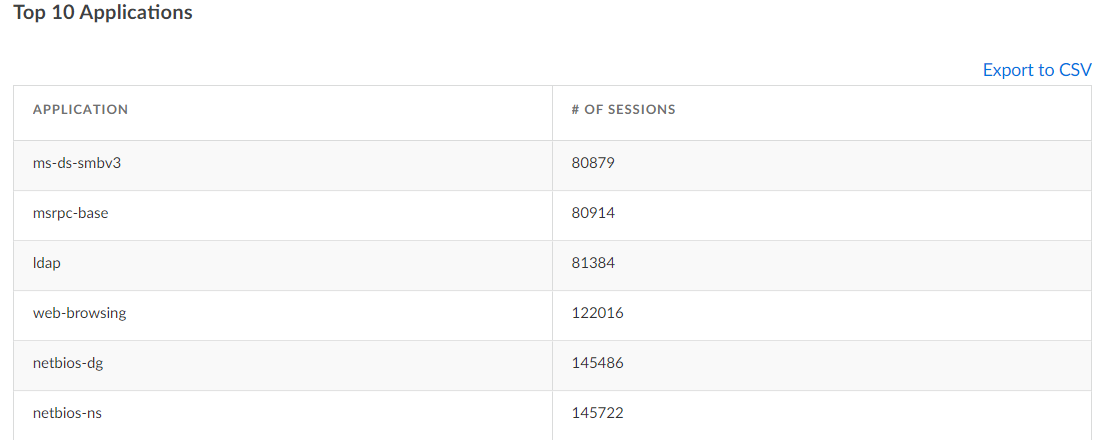Select the ms-ds-smbv3 application cell

point(77,163)
